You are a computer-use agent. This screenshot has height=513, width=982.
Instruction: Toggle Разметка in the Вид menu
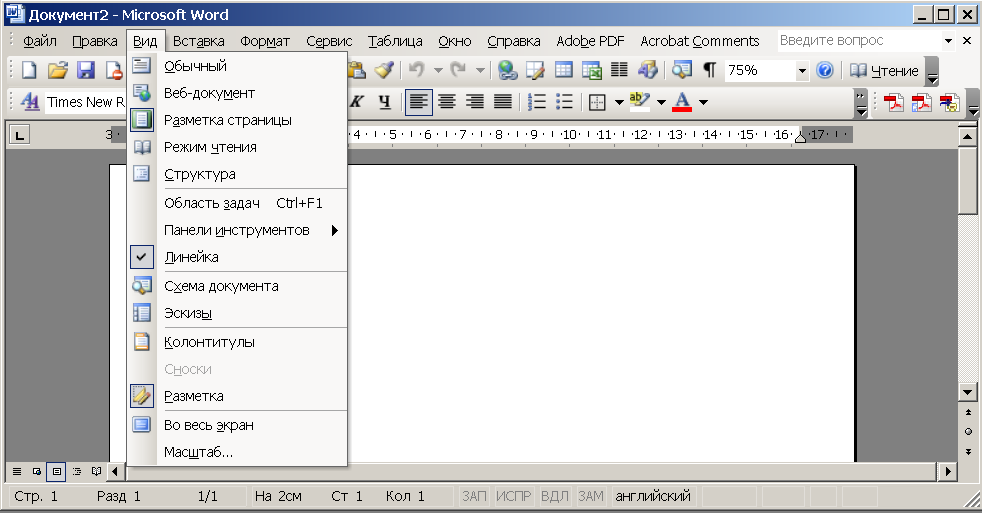[x=237, y=396]
